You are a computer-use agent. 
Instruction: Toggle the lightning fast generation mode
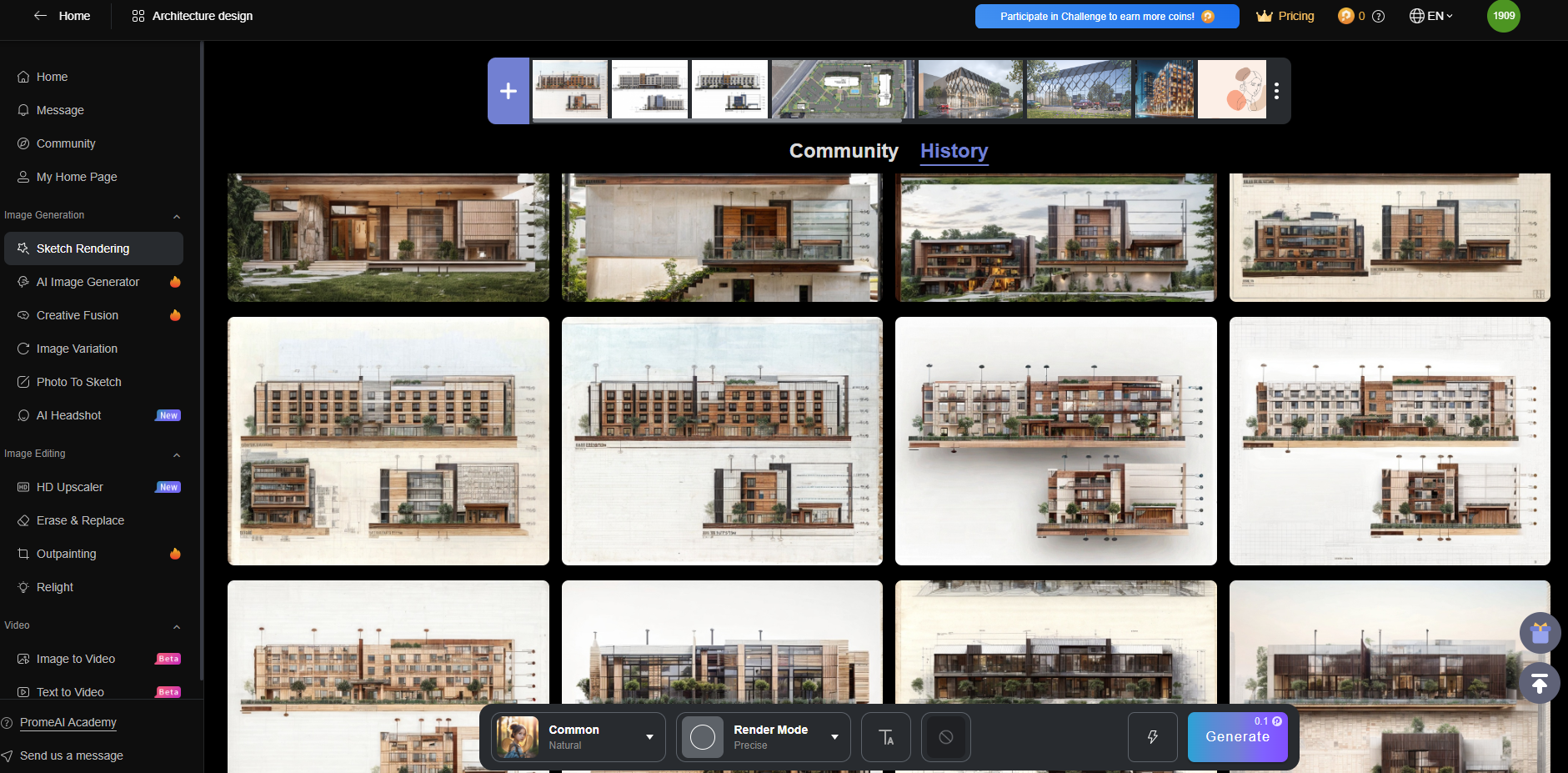(1152, 736)
